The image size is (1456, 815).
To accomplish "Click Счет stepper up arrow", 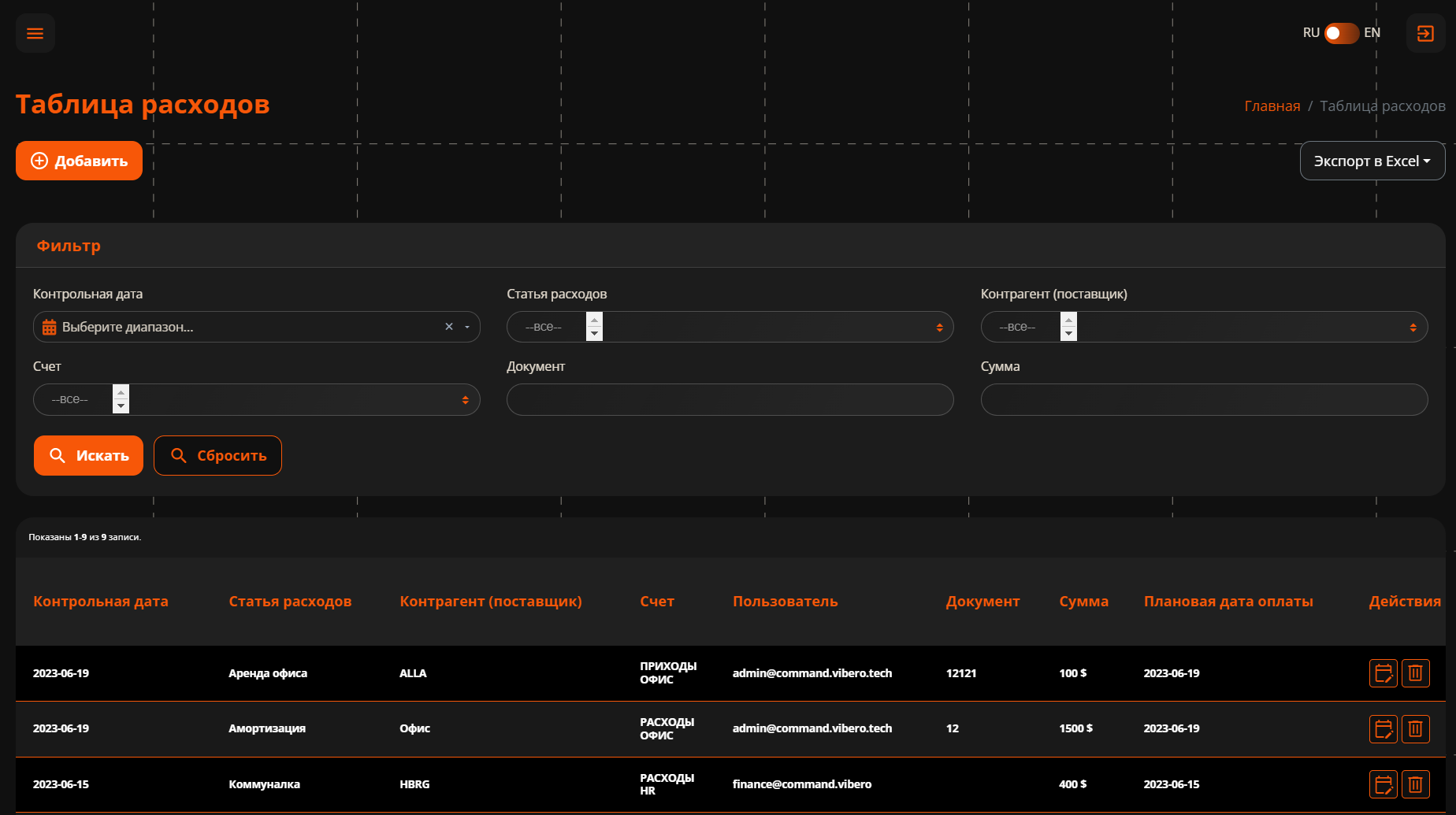I will pos(121,391).
